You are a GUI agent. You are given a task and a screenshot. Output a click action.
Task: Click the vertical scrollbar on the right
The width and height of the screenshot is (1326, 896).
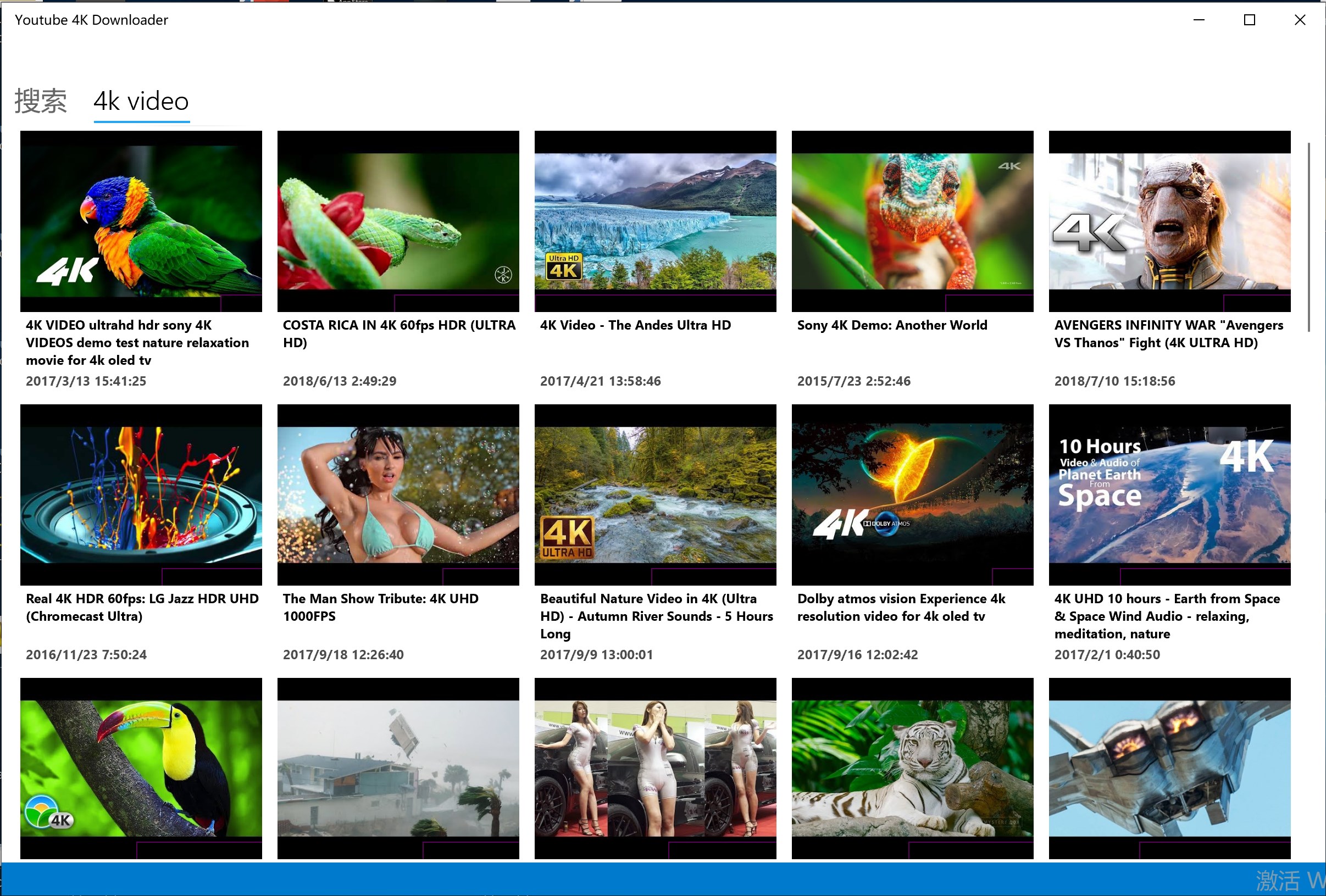point(1308,237)
